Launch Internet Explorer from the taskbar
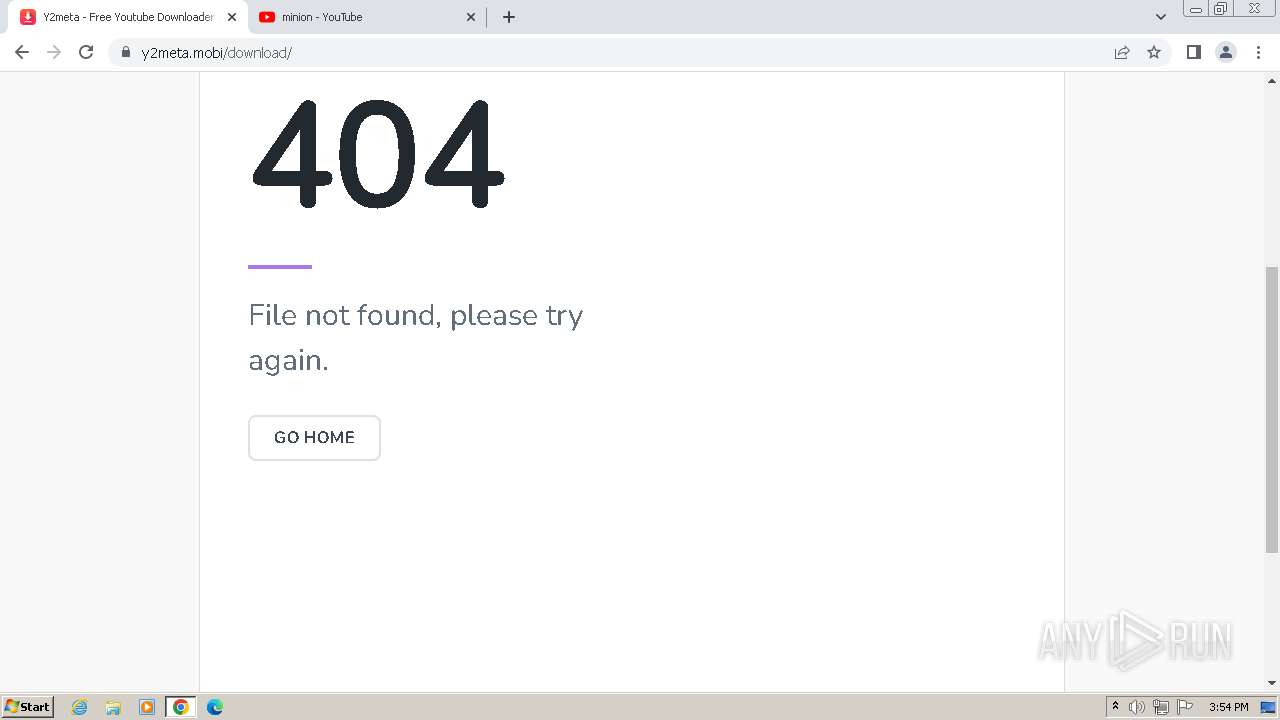Viewport: 1280px width, 720px height. point(80,707)
